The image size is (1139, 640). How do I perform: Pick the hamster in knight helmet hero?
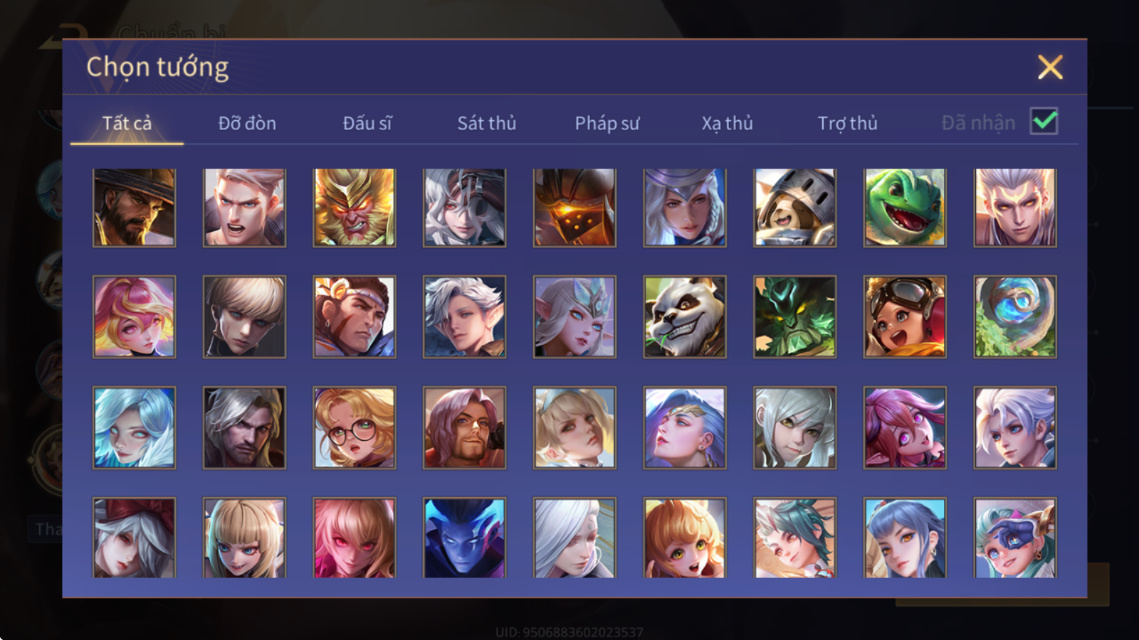[x=795, y=208]
